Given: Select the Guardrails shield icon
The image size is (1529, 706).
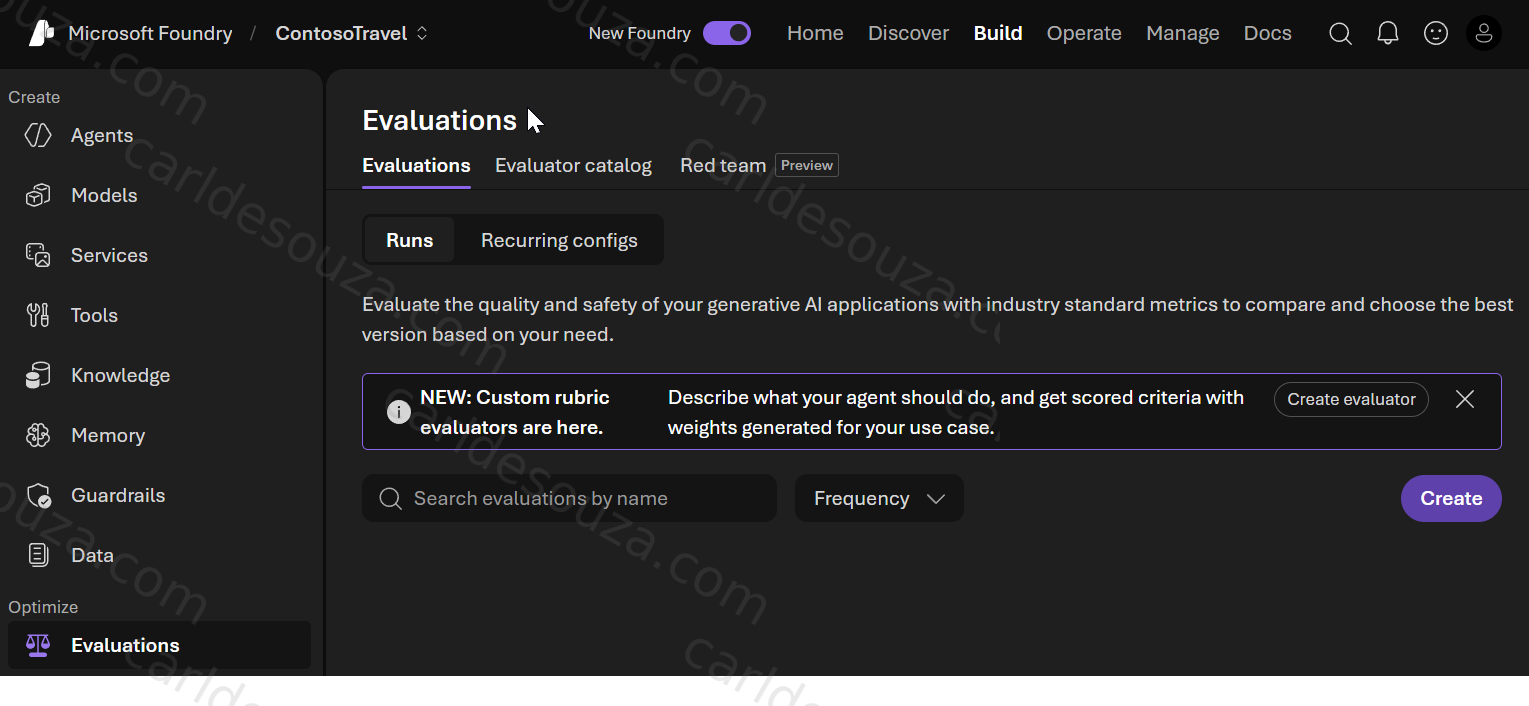Looking at the screenshot, I should 38,495.
